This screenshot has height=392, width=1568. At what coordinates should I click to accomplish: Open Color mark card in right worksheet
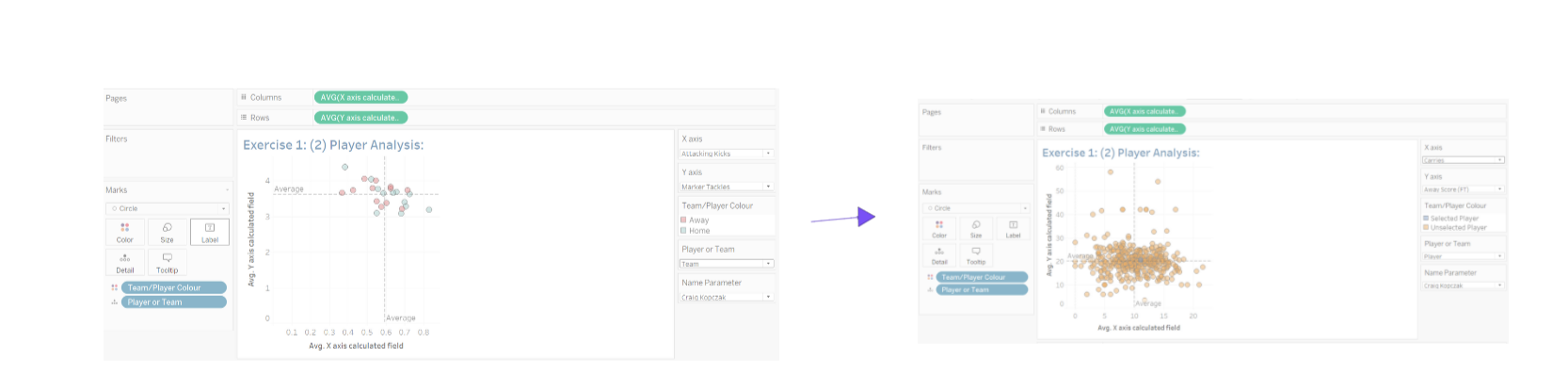(x=939, y=228)
